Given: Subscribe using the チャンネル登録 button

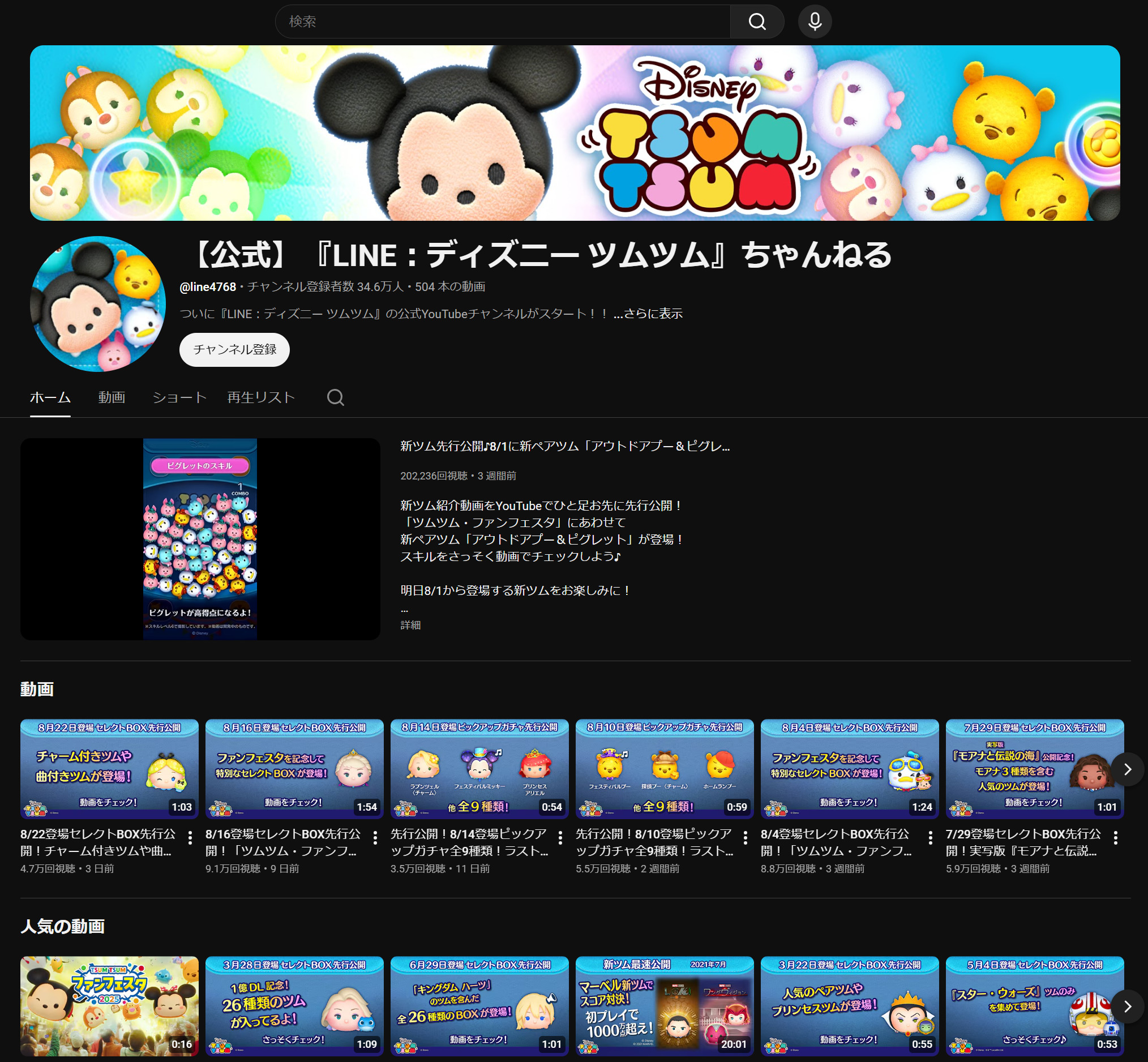Looking at the screenshot, I should (x=234, y=349).
